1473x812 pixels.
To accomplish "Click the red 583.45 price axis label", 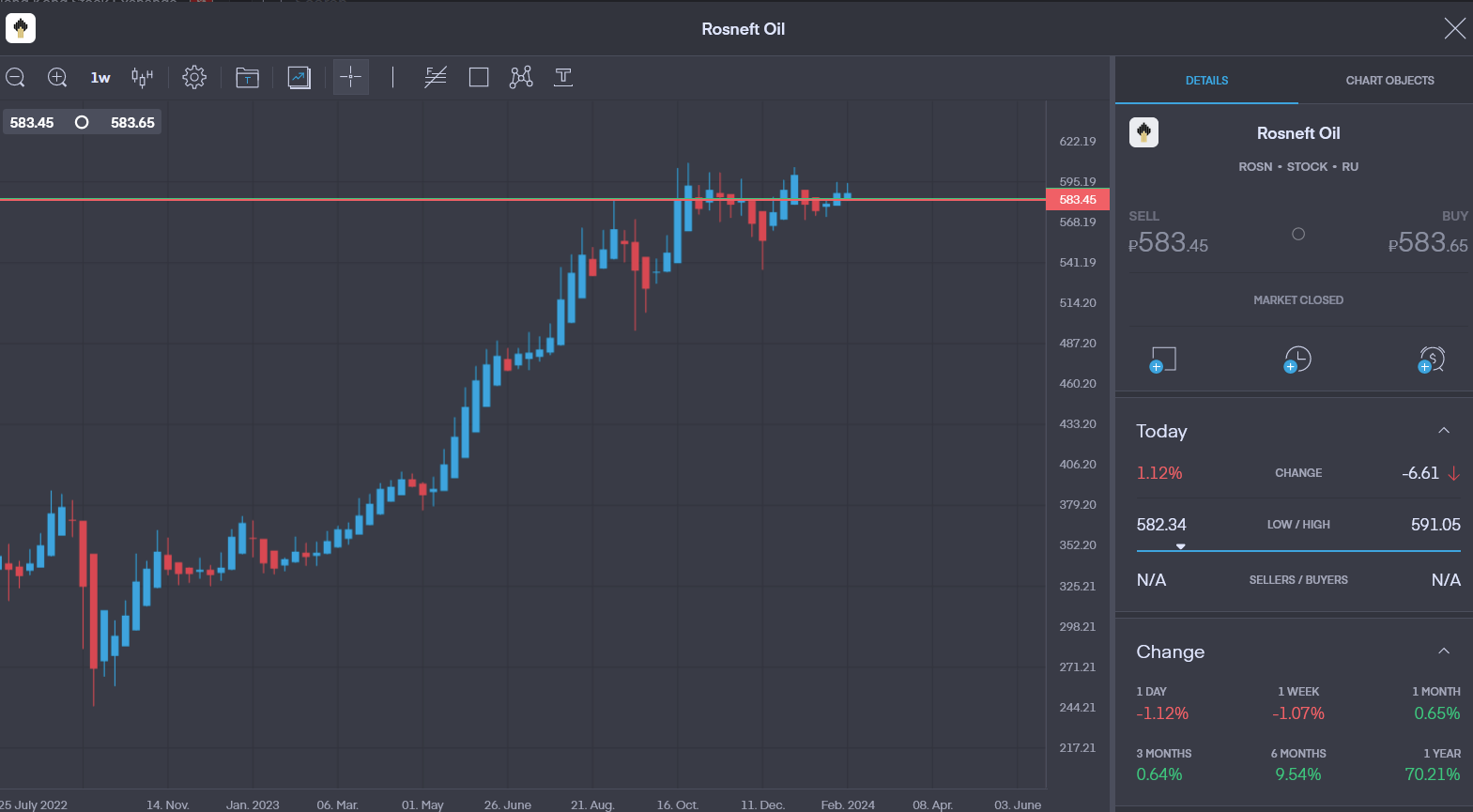I will point(1078,200).
